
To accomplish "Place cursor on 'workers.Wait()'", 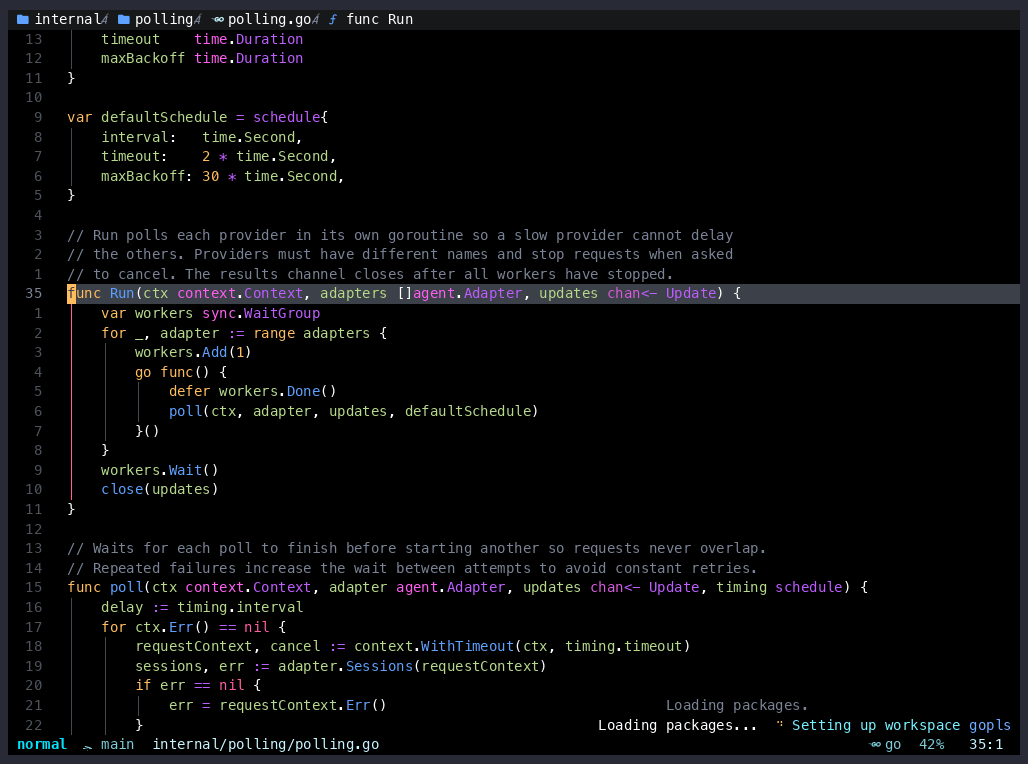I will (x=159, y=470).
